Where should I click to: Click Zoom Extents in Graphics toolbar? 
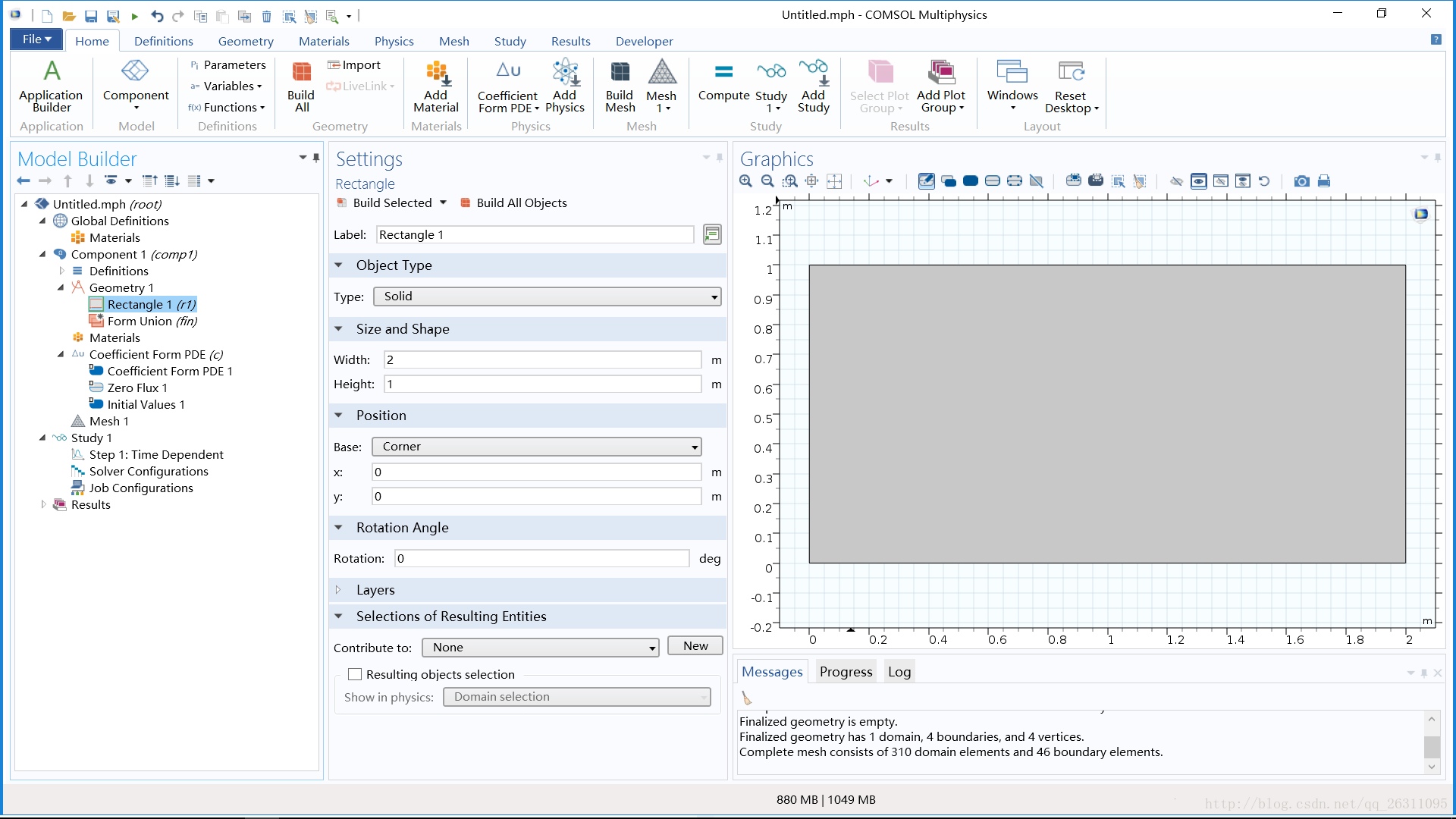[x=834, y=181]
